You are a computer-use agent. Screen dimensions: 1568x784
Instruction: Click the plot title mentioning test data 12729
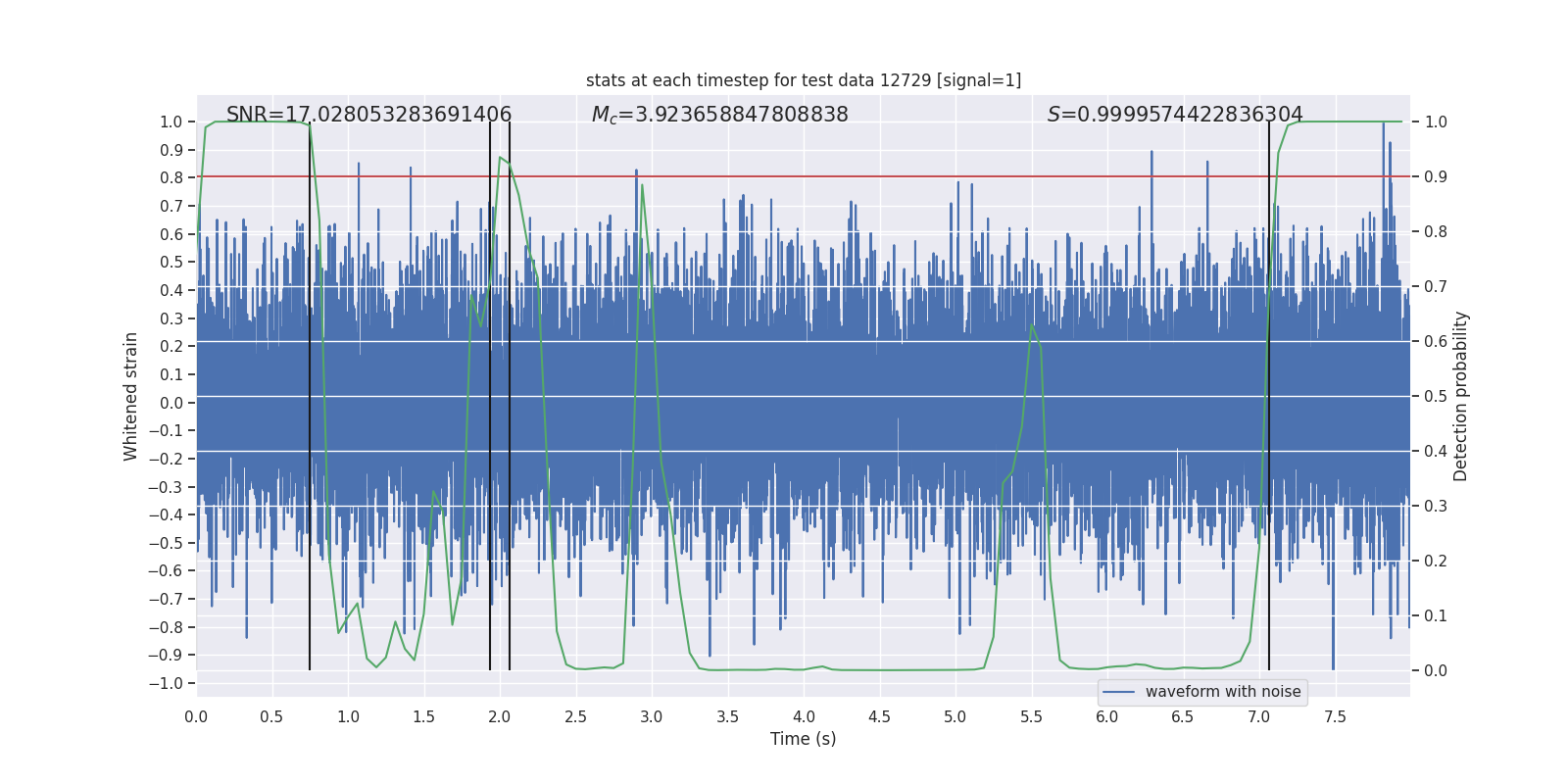pyautogui.click(x=804, y=80)
